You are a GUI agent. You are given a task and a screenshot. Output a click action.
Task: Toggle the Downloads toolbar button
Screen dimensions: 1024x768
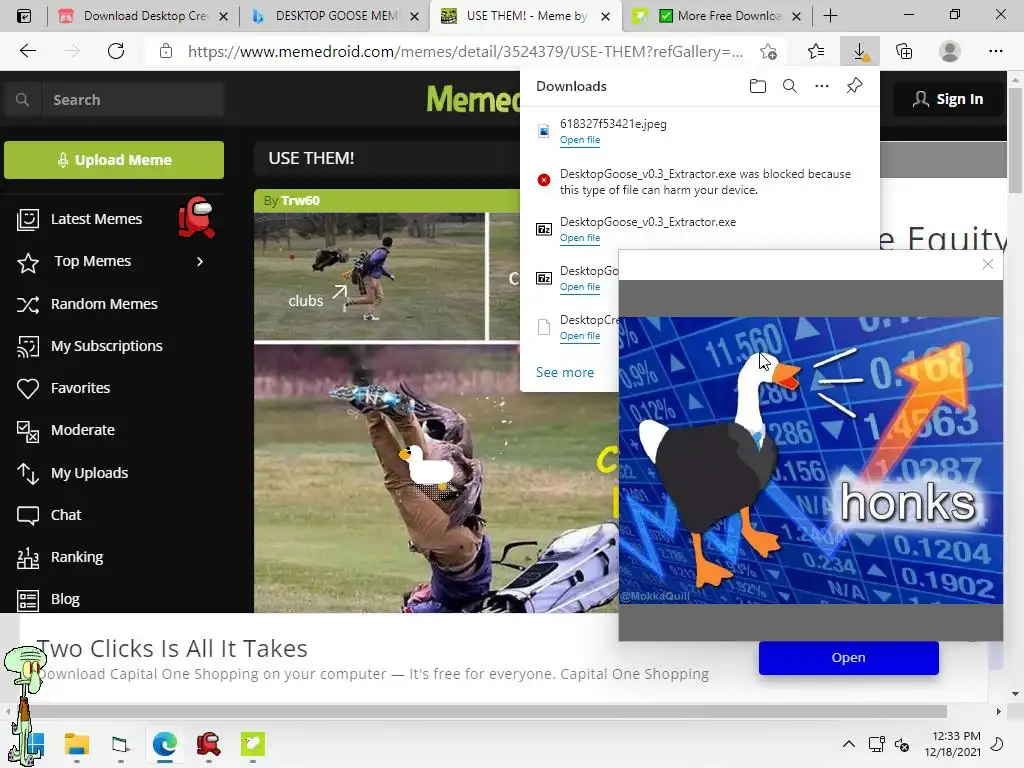coord(860,51)
